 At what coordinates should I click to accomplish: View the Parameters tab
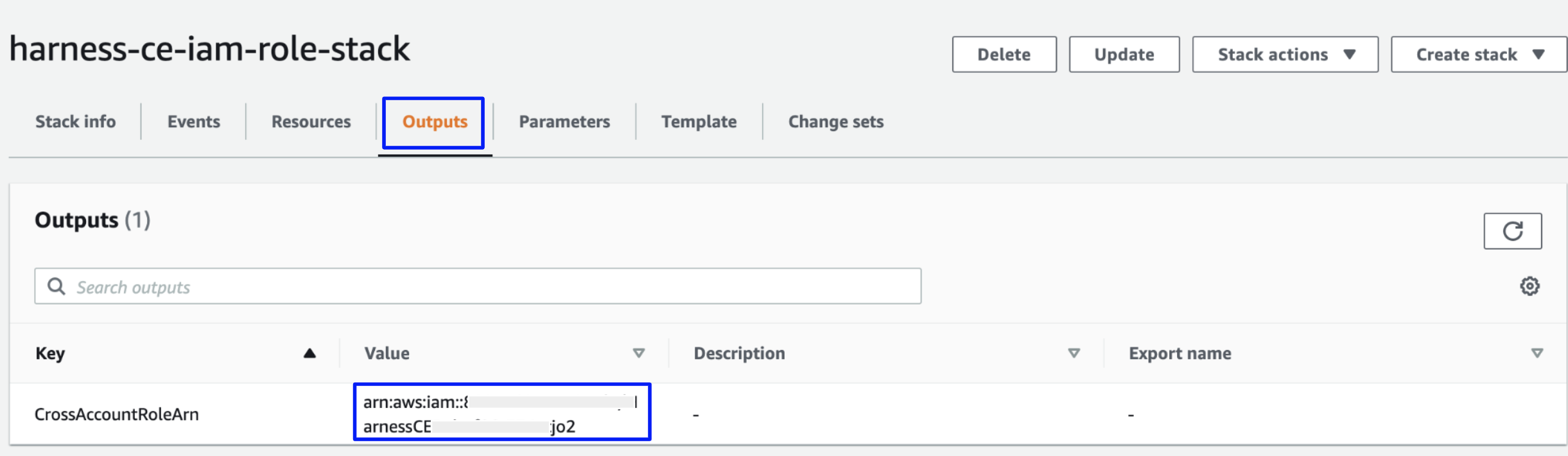coord(564,121)
